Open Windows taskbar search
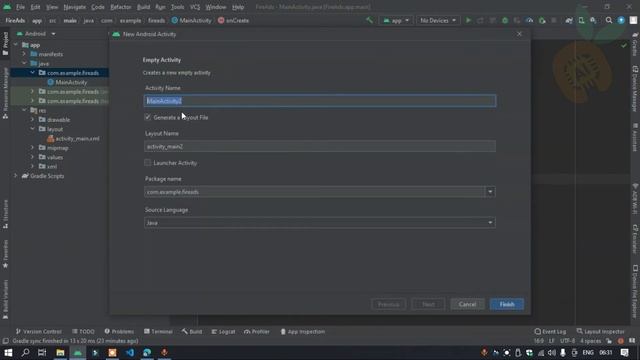This screenshot has width=640, height=360. point(25,353)
